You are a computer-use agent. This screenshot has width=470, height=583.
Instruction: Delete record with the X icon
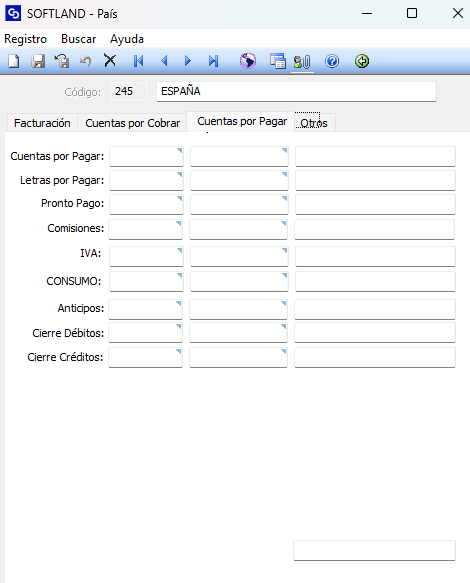pos(110,60)
